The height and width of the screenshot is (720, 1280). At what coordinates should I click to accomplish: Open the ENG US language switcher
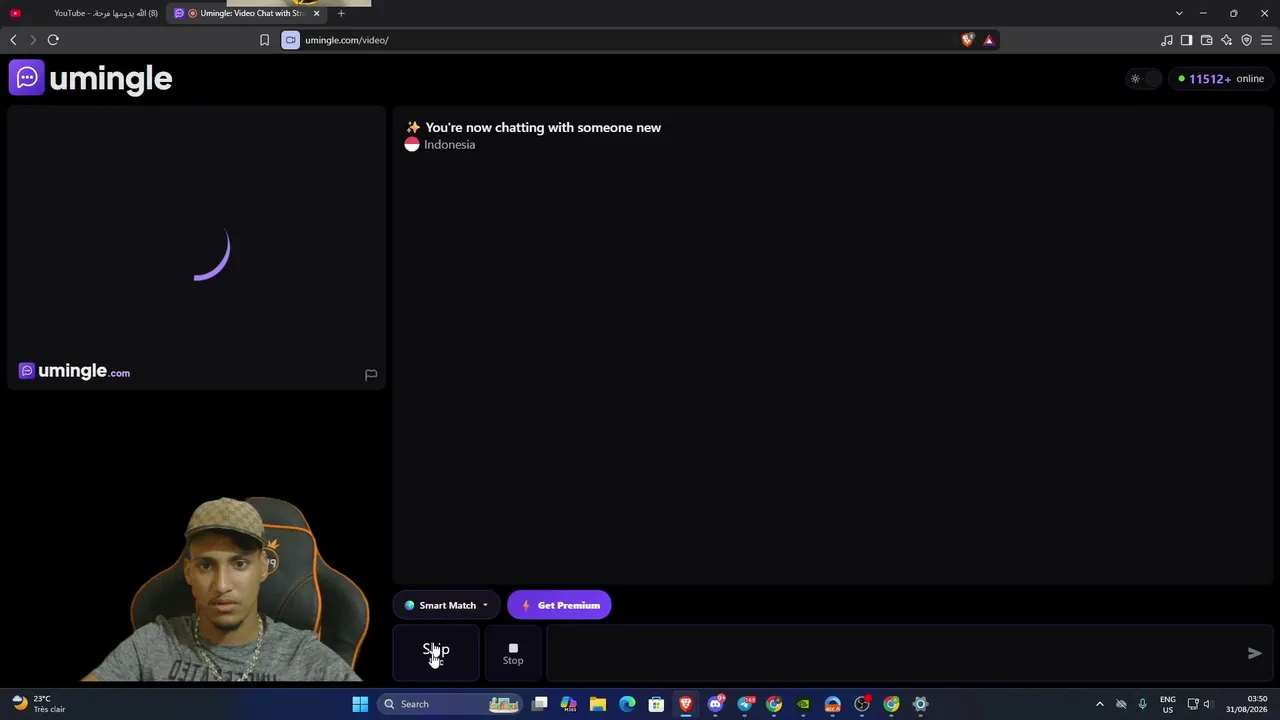click(1168, 704)
